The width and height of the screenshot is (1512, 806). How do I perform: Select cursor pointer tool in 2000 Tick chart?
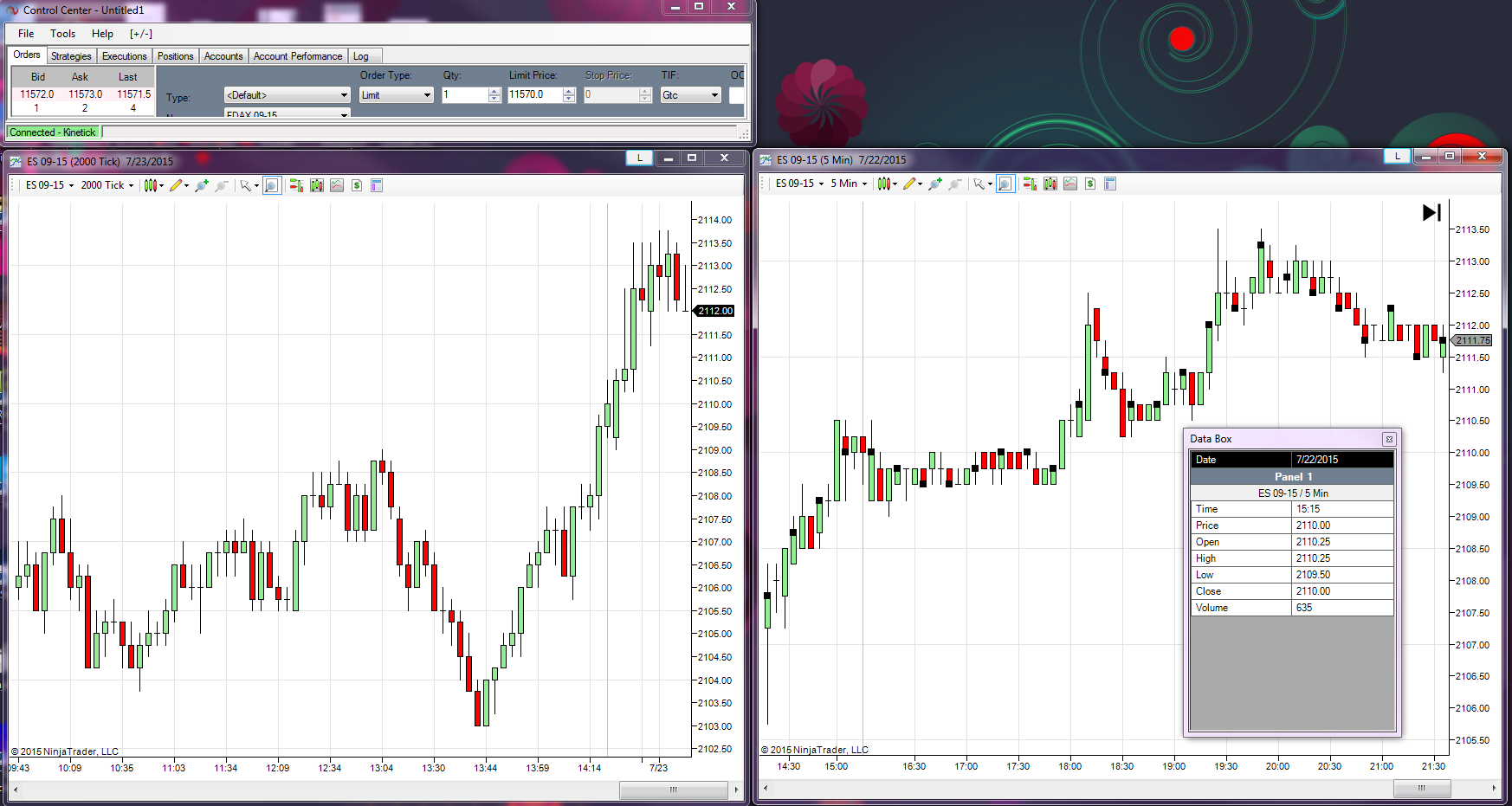(x=249, y=185)
